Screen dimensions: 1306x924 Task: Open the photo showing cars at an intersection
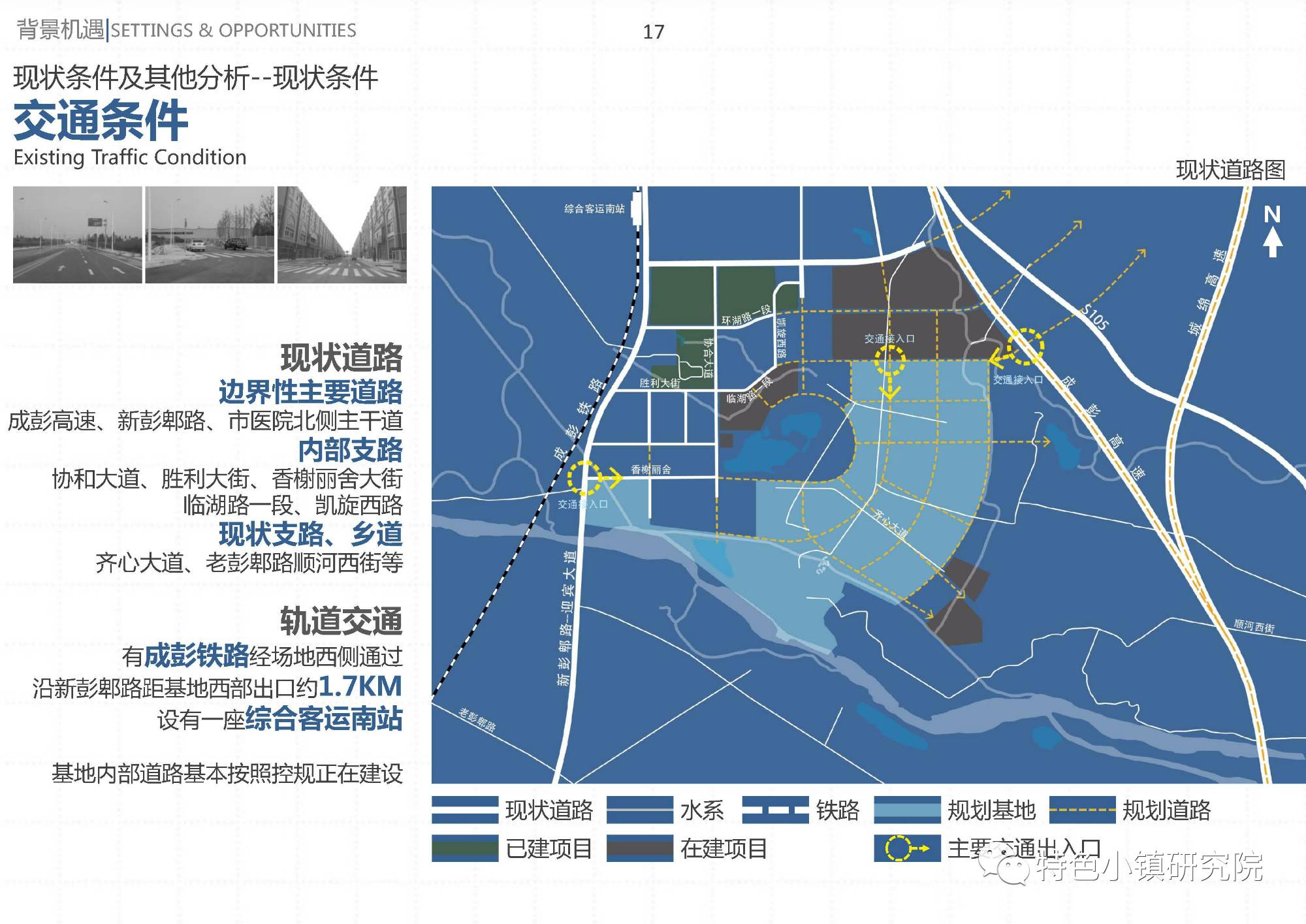[x=210, y=234]
